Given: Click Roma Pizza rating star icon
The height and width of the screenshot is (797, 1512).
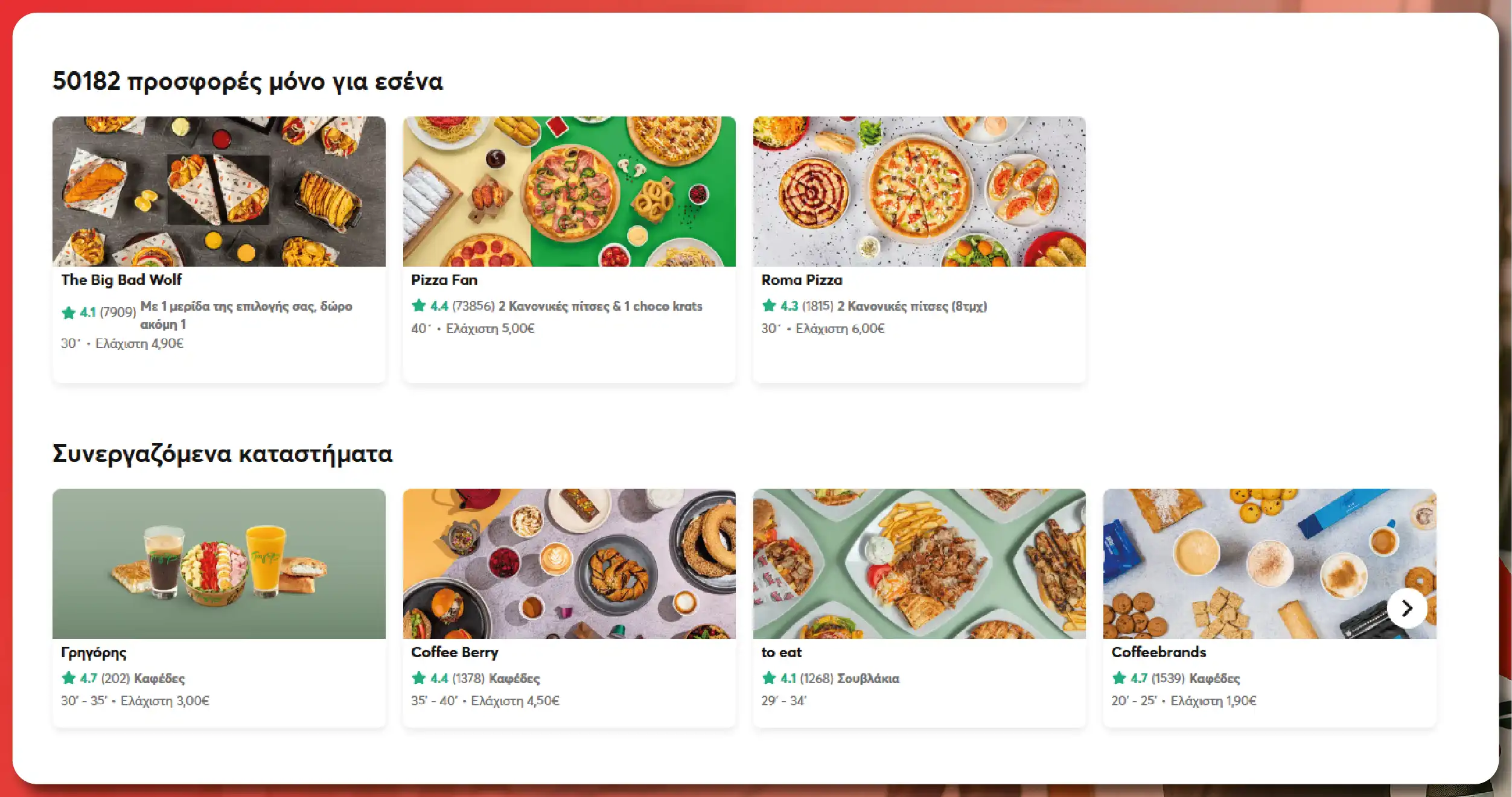Looking at the screenshot, I should [769, 306].
